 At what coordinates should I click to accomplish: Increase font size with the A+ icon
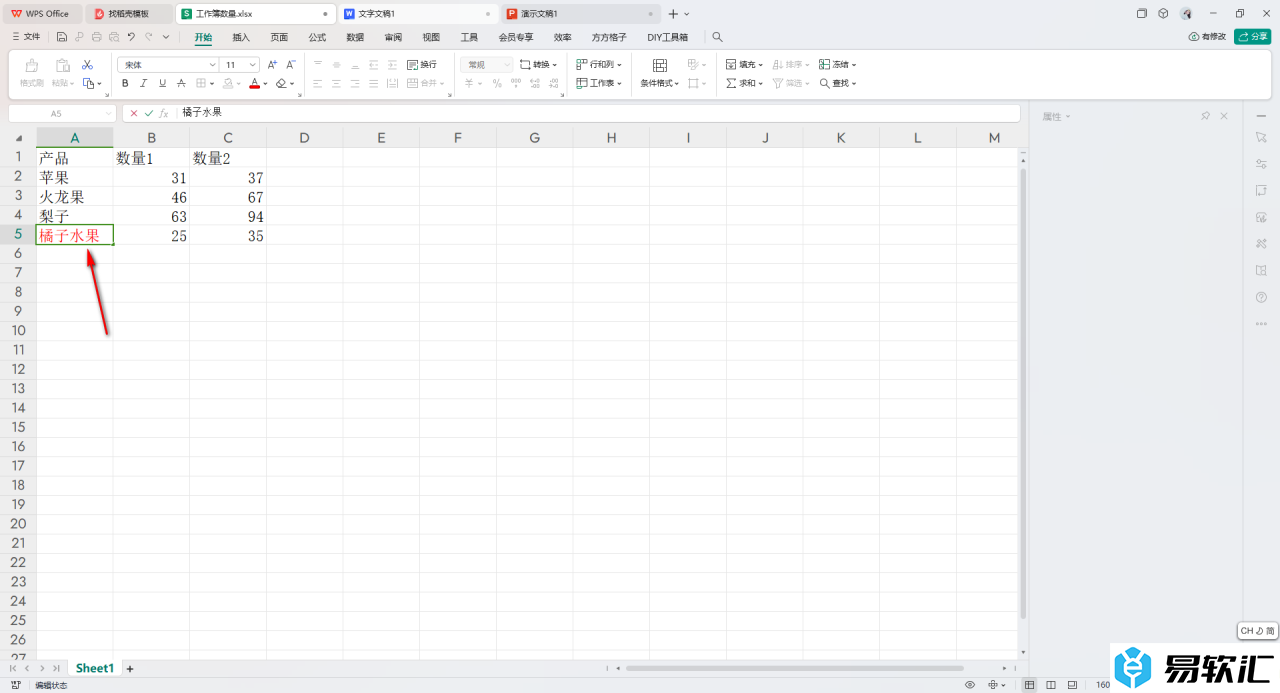click(x=273, y=64)
